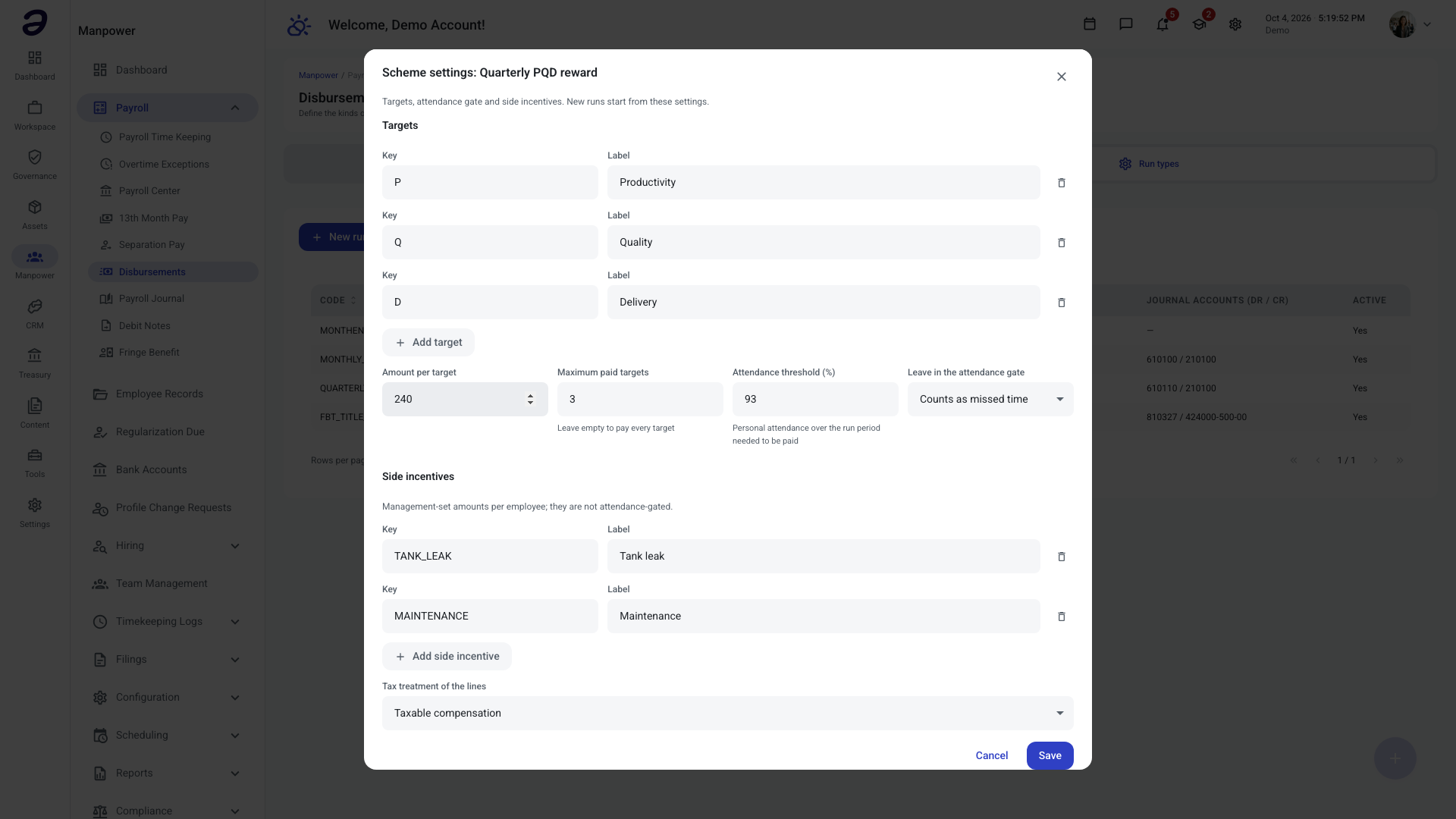Click the Add target button
This screenshot has width=1456, height=819.
pyautogui.click(x=428, y=343)
